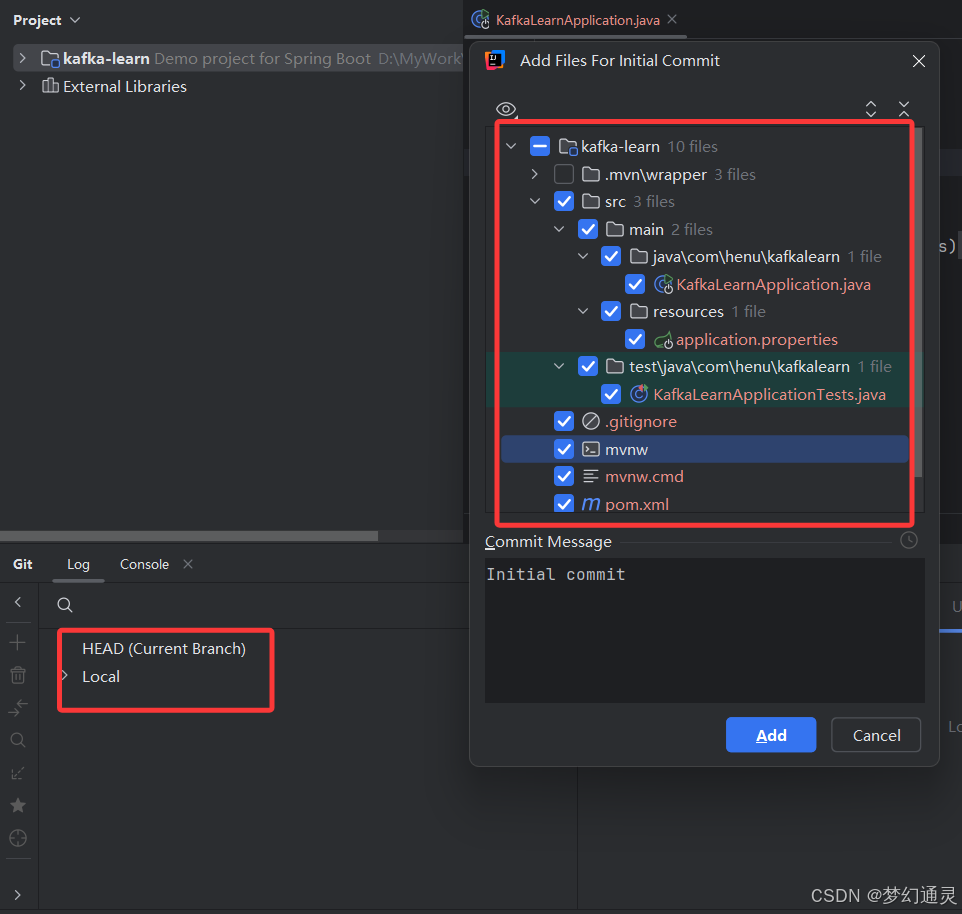This screenshot has width=962, height=914.
Task: Uncheck the mvnw.cmd checkbox
Action: click(564, 476)
